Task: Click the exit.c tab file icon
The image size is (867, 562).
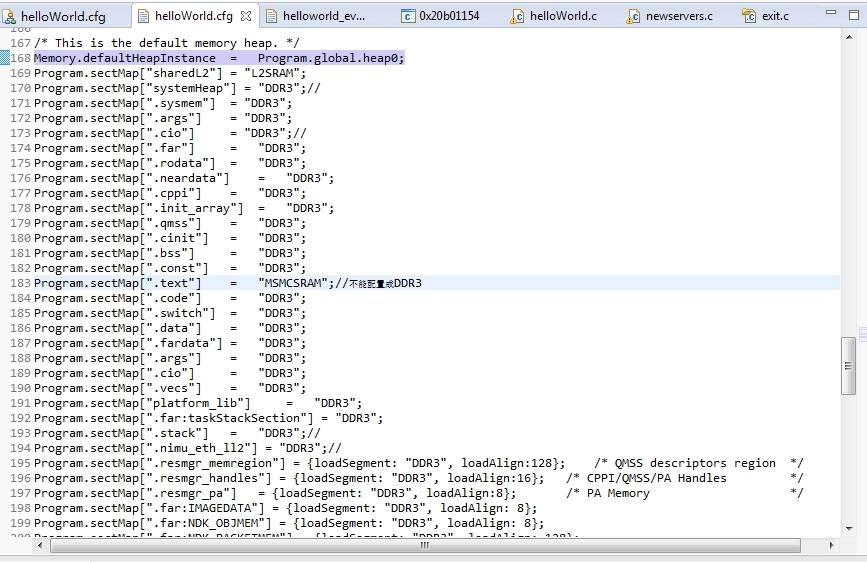Action: 749,17
